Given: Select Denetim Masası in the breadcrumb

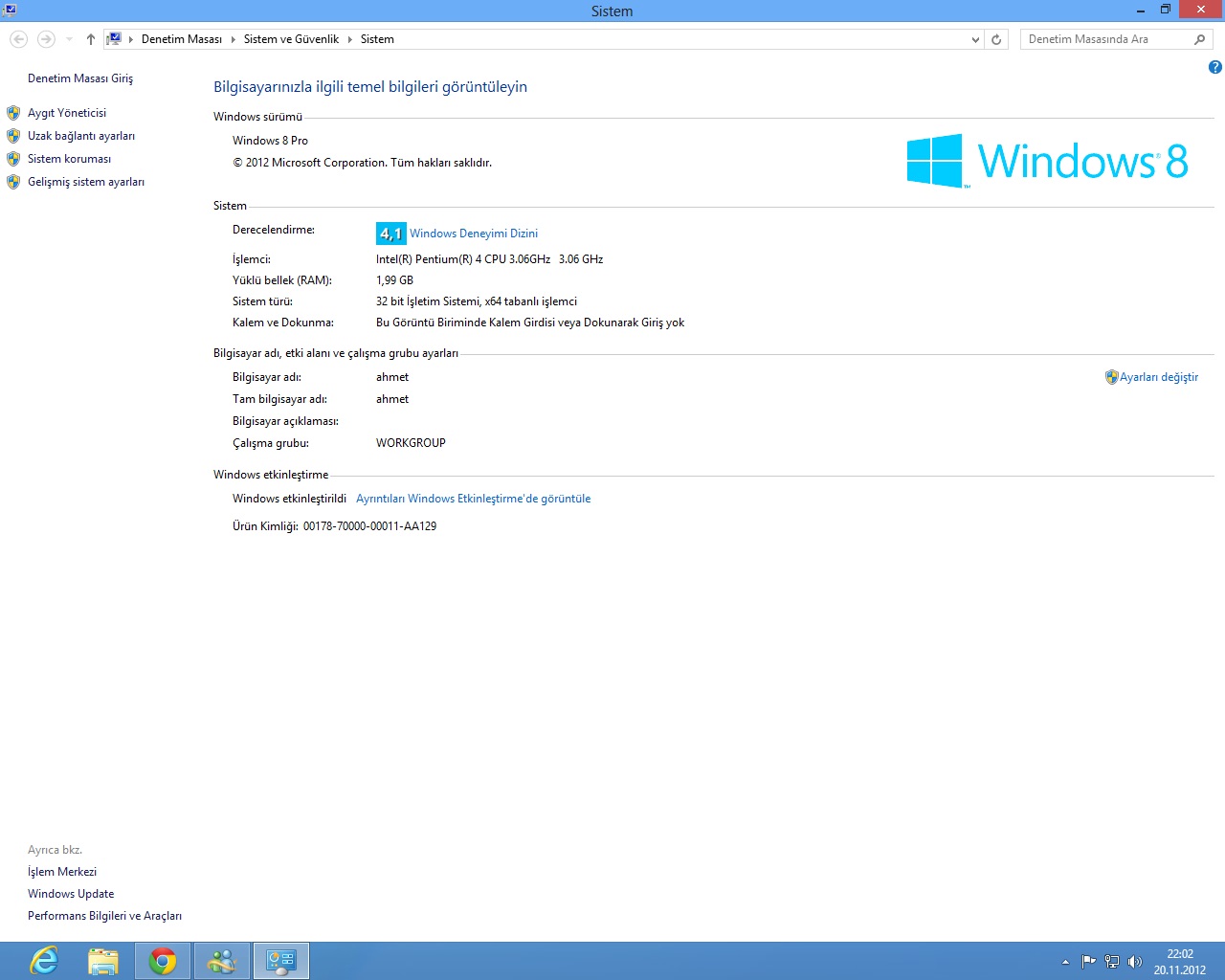Looking at the screenshot, I should 182,39.
